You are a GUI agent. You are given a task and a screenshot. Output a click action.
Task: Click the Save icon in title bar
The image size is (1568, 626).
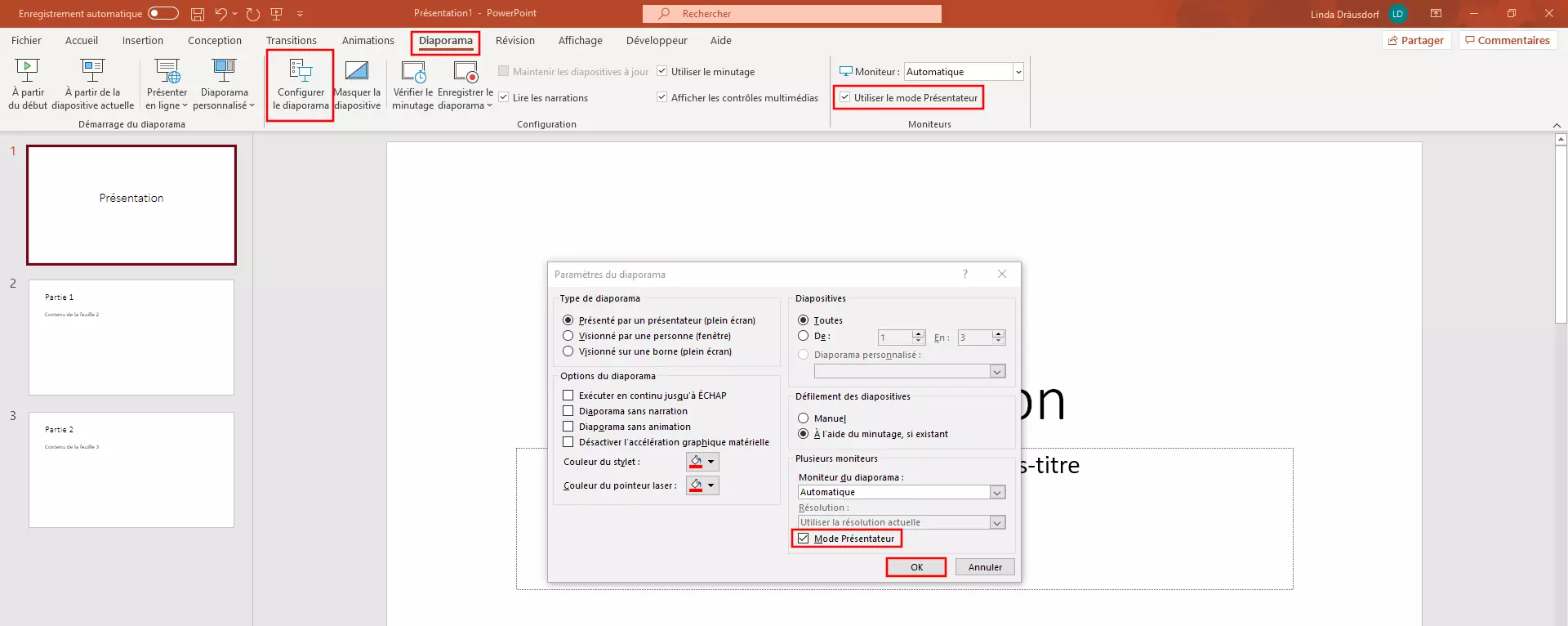(198, 14)
